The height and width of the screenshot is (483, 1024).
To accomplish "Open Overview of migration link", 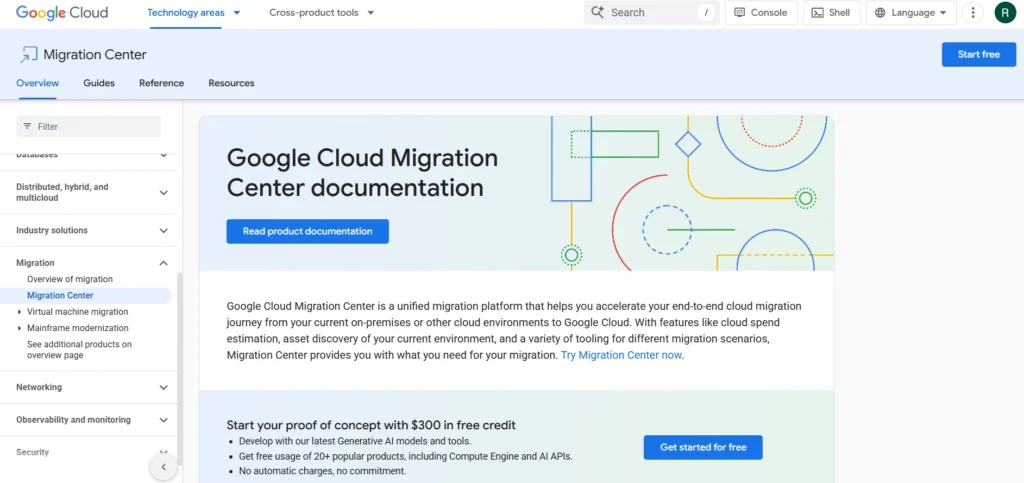I will point(70,279).
